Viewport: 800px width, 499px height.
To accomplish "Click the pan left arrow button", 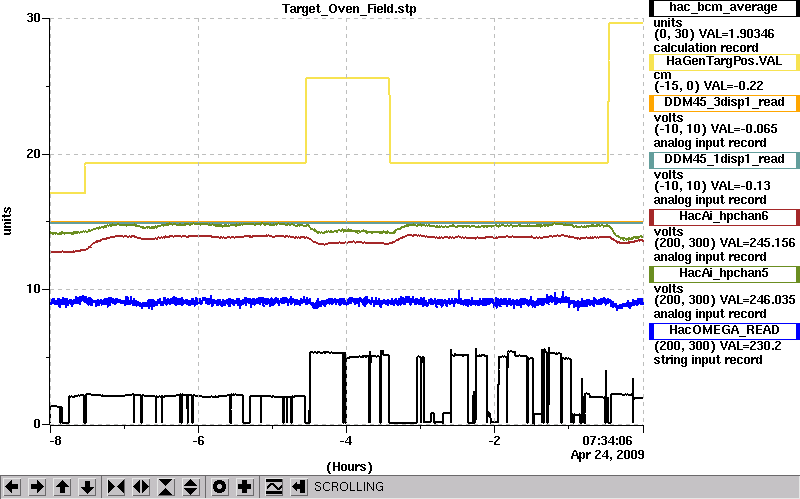I will (x=13, y=487).
